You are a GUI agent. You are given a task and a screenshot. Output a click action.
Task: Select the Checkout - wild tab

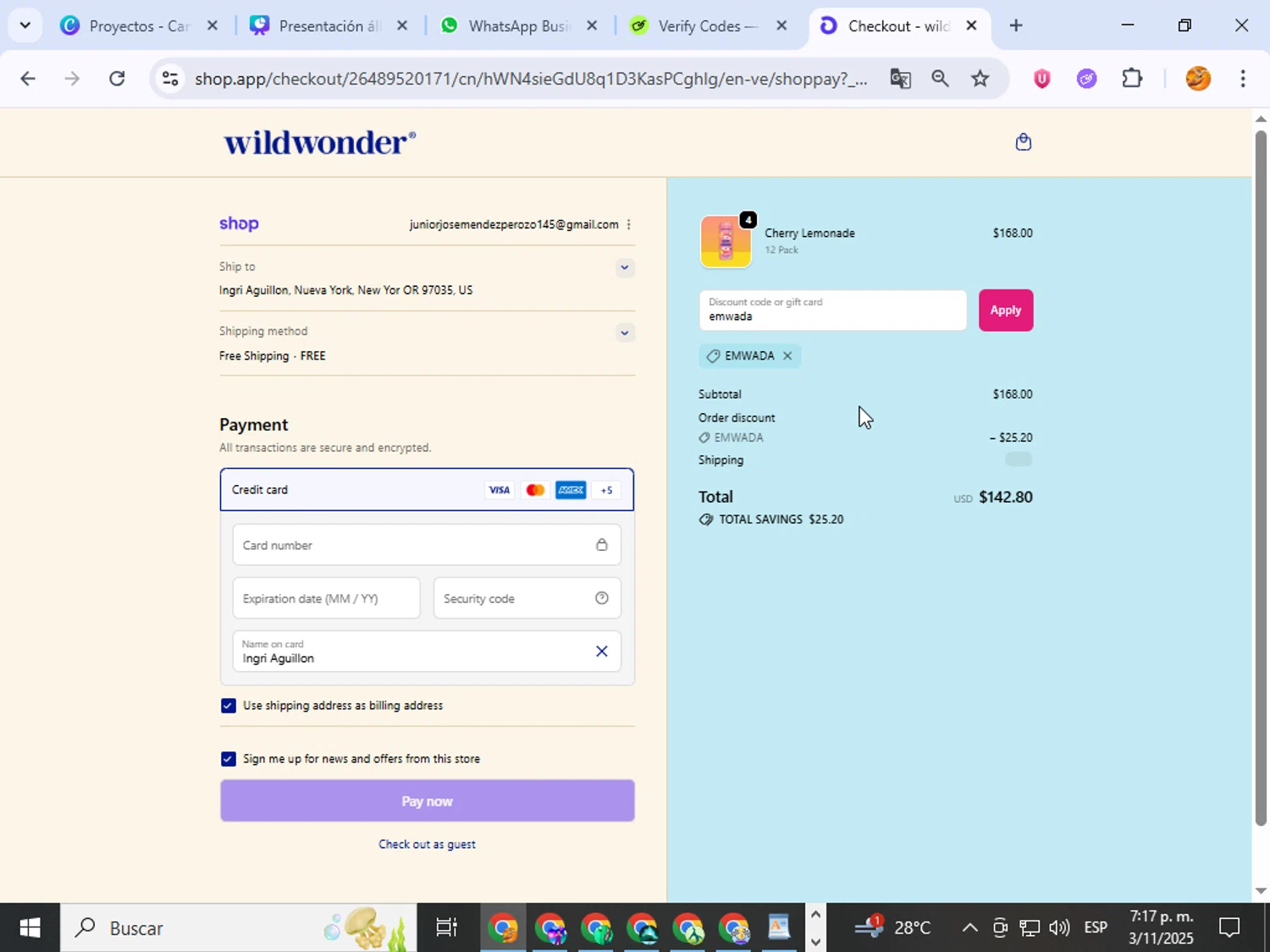[897, 25]
